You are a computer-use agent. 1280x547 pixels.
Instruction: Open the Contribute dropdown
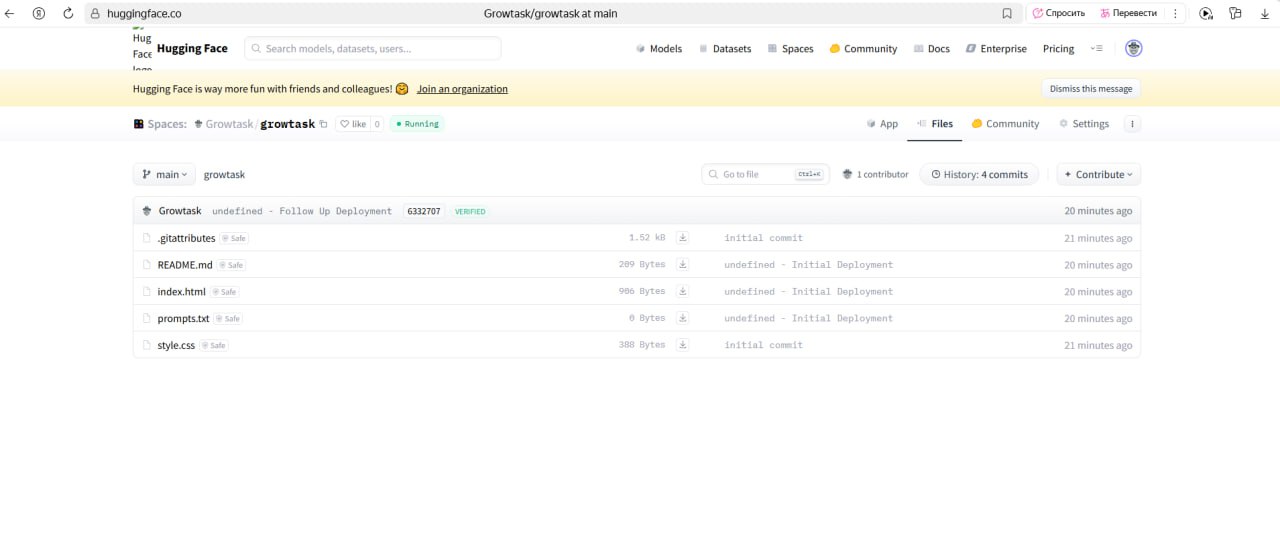tap(1098, 174)
